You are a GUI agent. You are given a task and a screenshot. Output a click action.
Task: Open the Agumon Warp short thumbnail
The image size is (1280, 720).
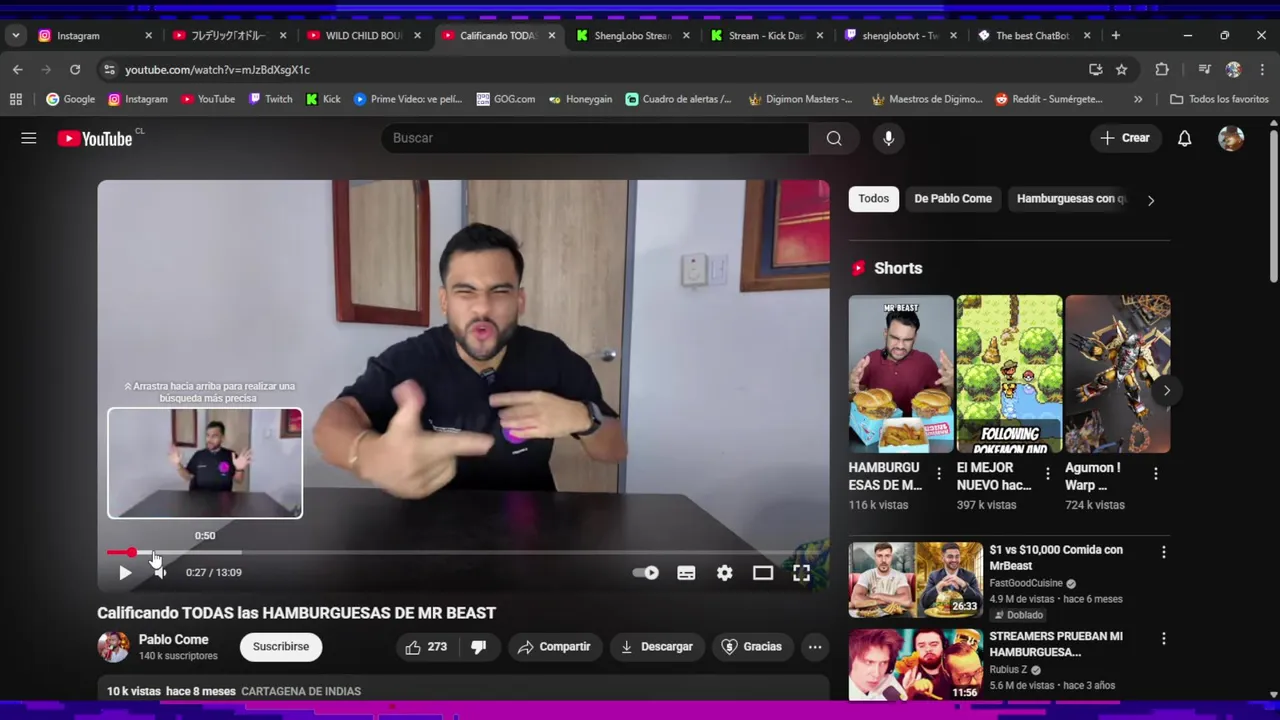1118,374
